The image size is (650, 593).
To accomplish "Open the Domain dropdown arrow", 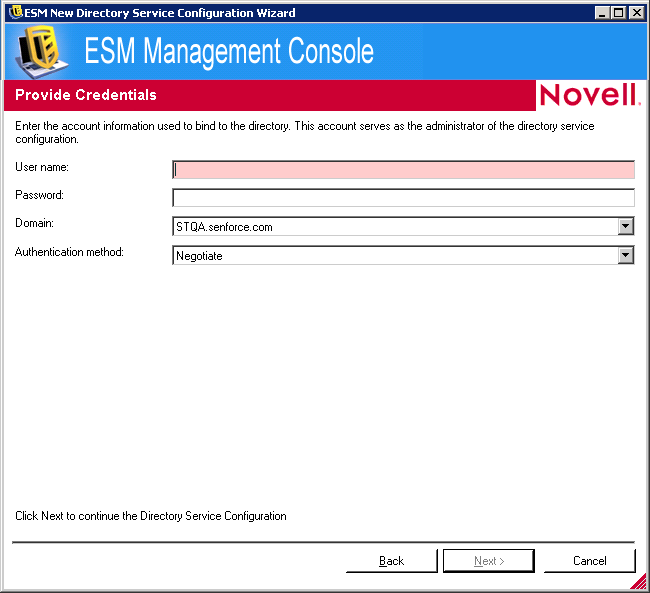I will (x=625, y=226).
